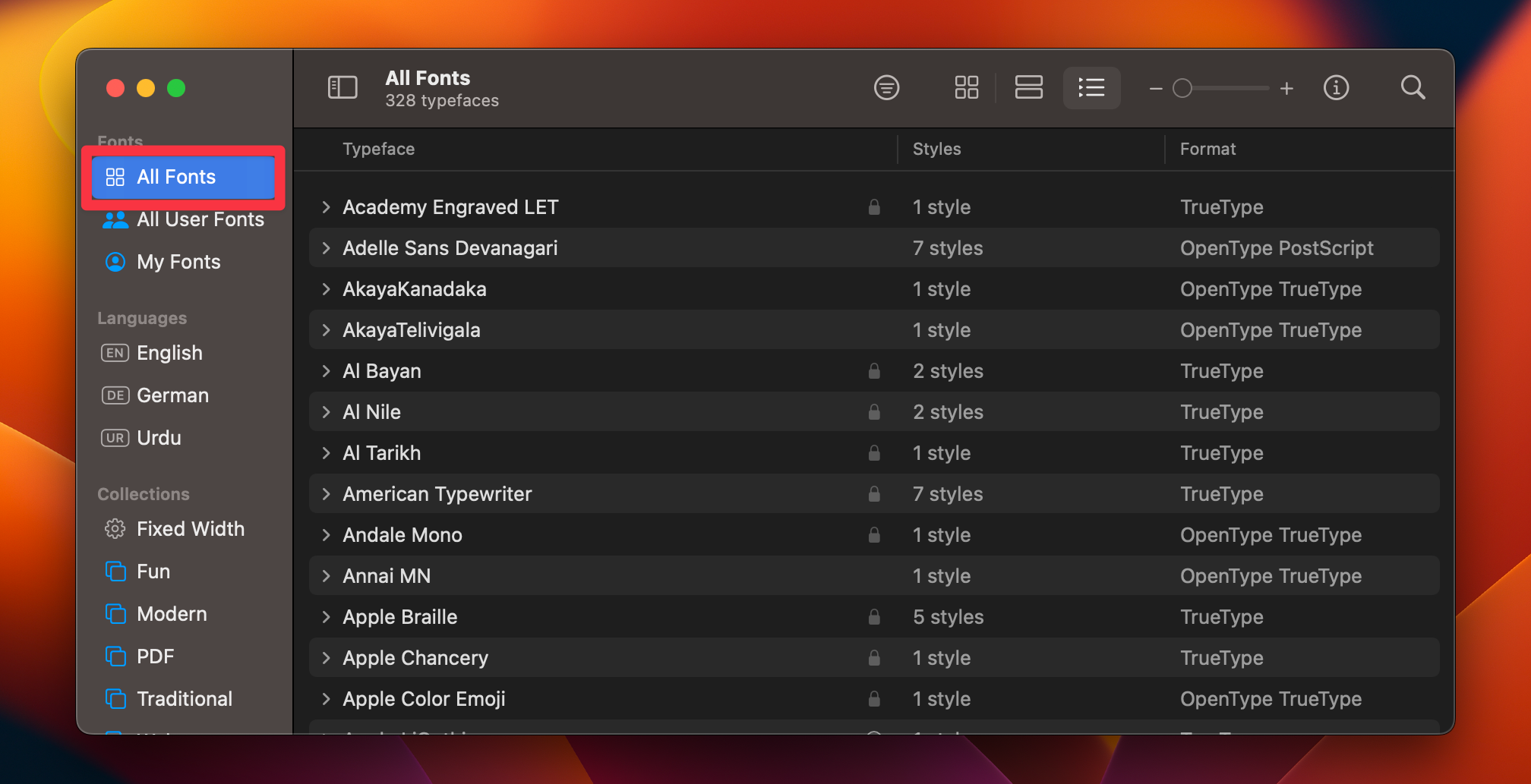Increase font preview size with plus button
The image size is (1531, 784).
click(x=1286, y=88)
